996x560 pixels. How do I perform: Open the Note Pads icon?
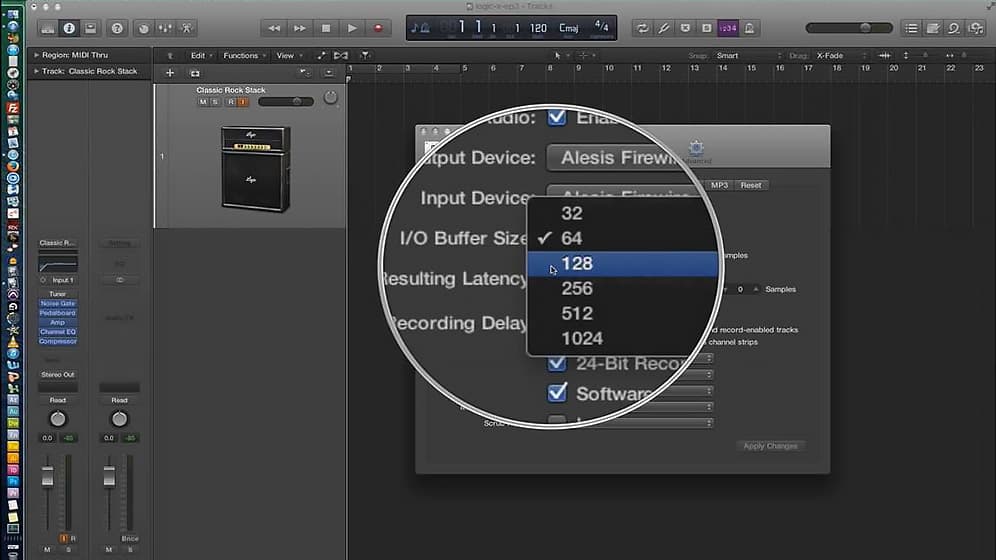[x=933, y=28]
